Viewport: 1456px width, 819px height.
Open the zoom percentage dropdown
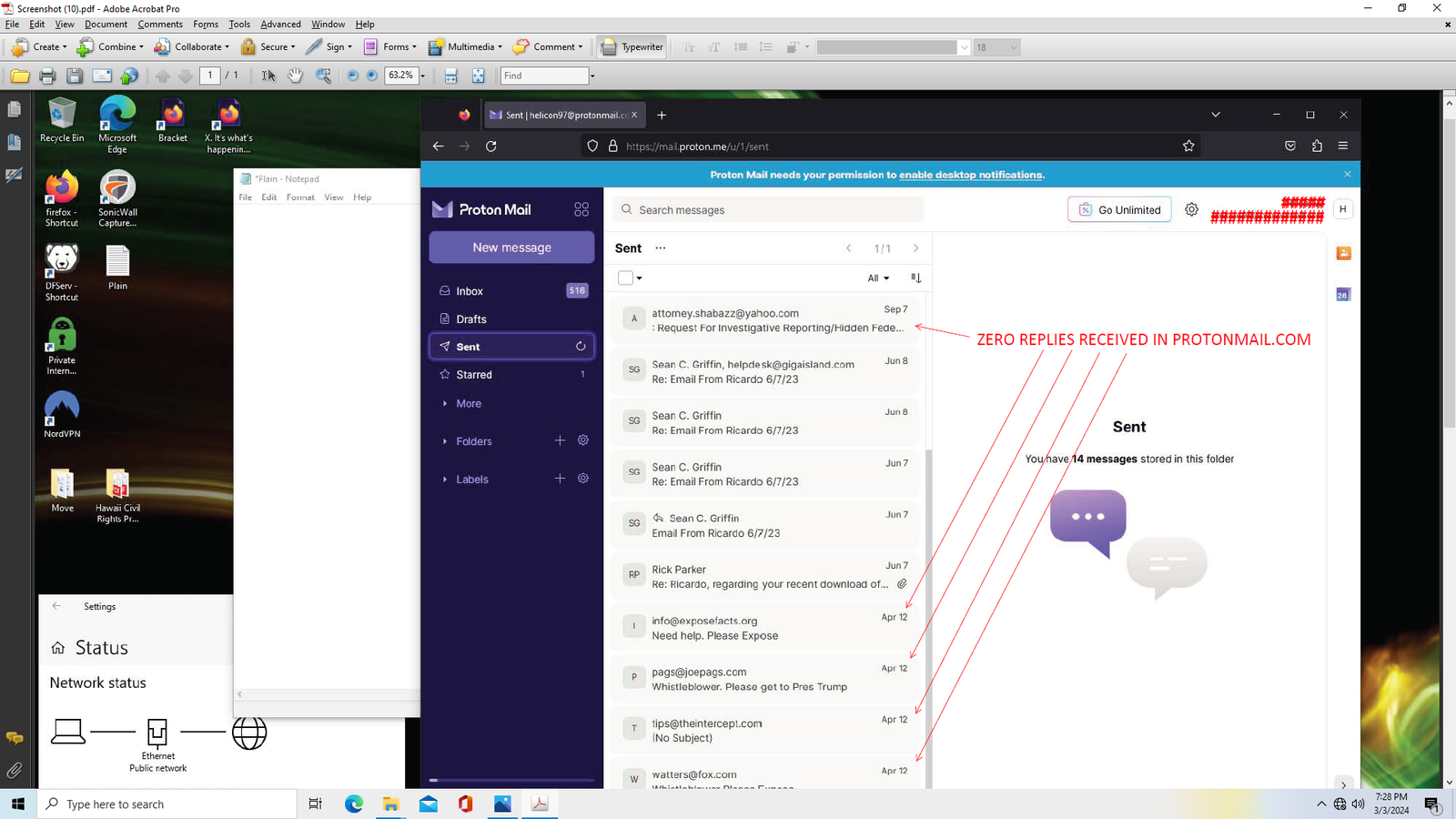[423, 76]
